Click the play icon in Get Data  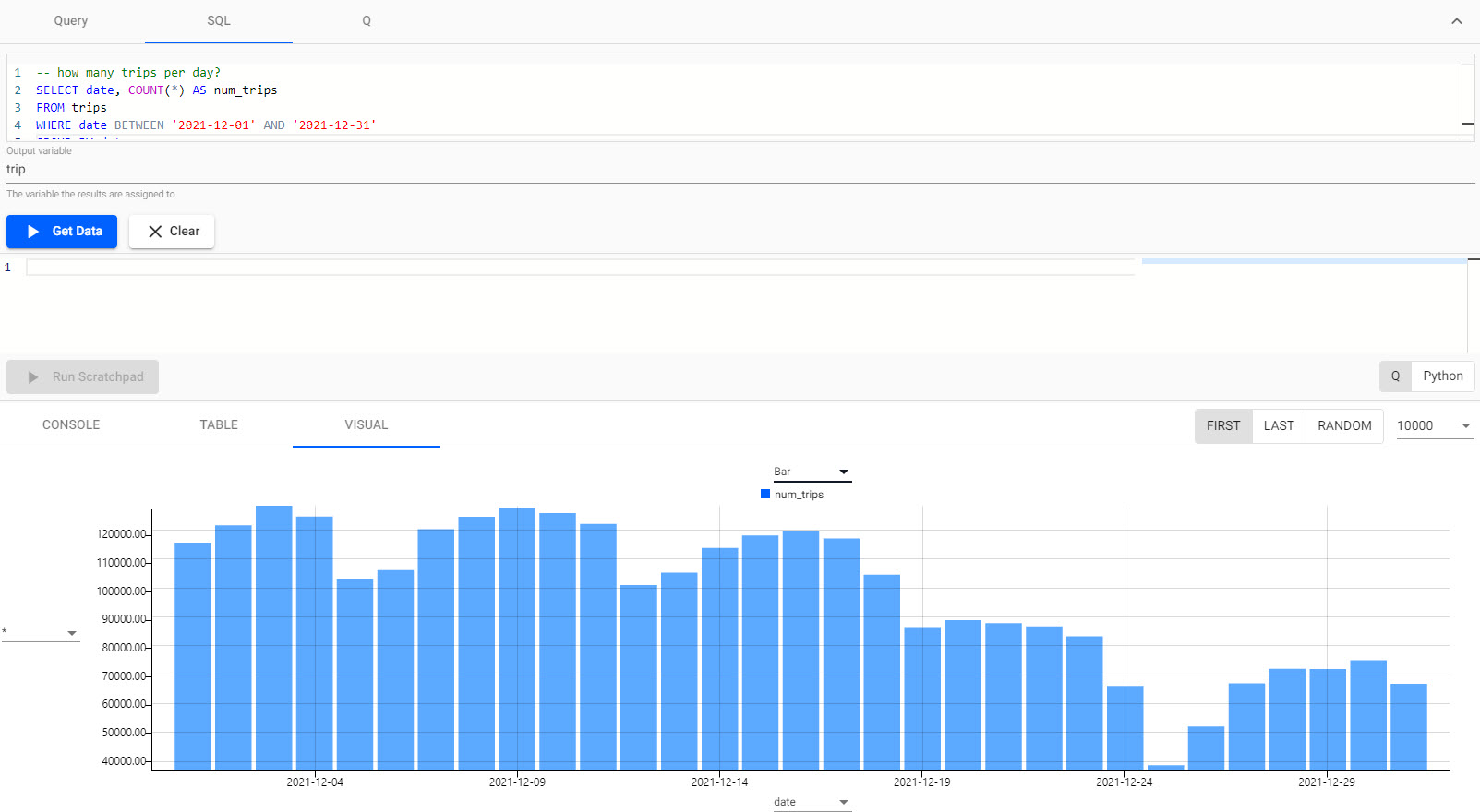pyautogui.click(x=33, y=232)
